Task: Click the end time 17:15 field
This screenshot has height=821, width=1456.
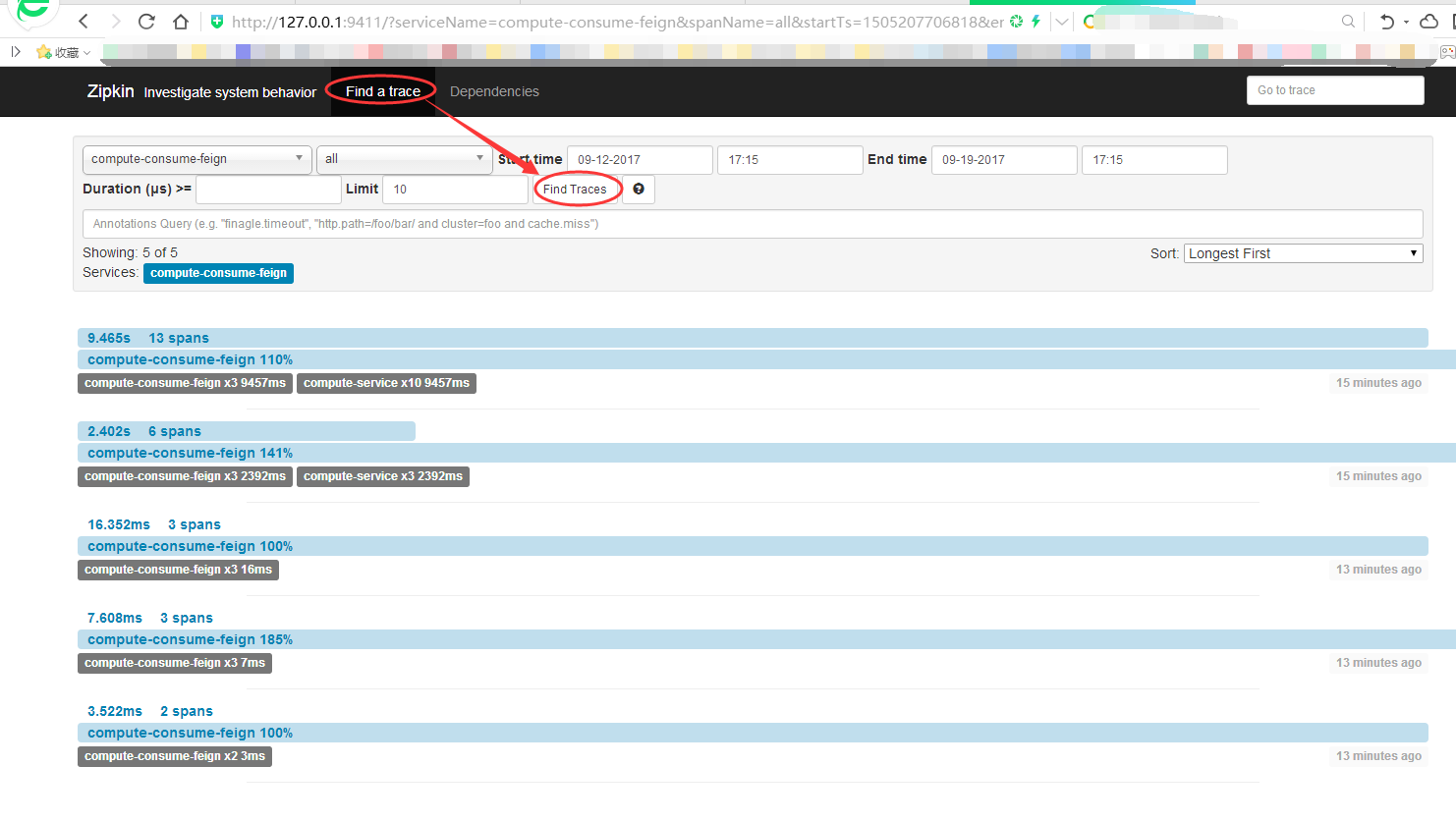Action: 1154,160
